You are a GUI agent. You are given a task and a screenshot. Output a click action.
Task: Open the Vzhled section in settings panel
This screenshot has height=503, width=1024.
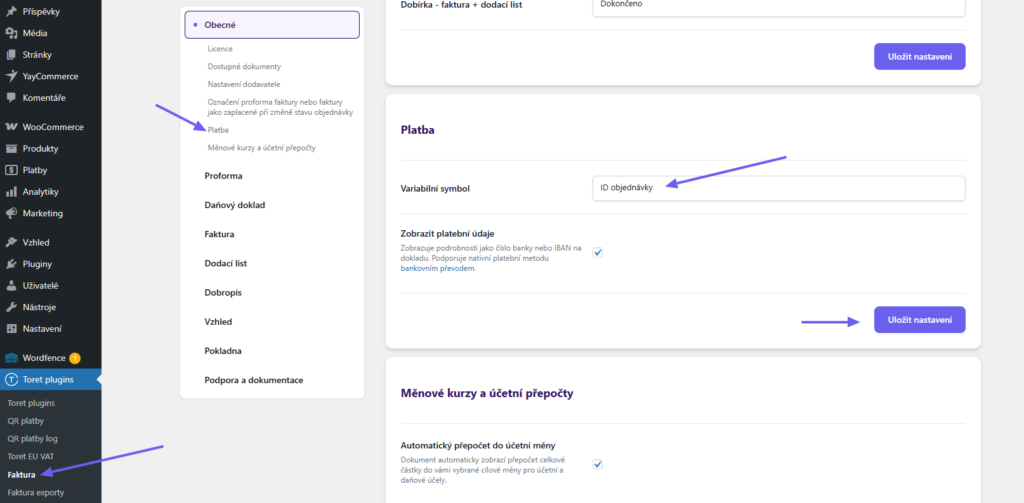click(x=218, y=321)
